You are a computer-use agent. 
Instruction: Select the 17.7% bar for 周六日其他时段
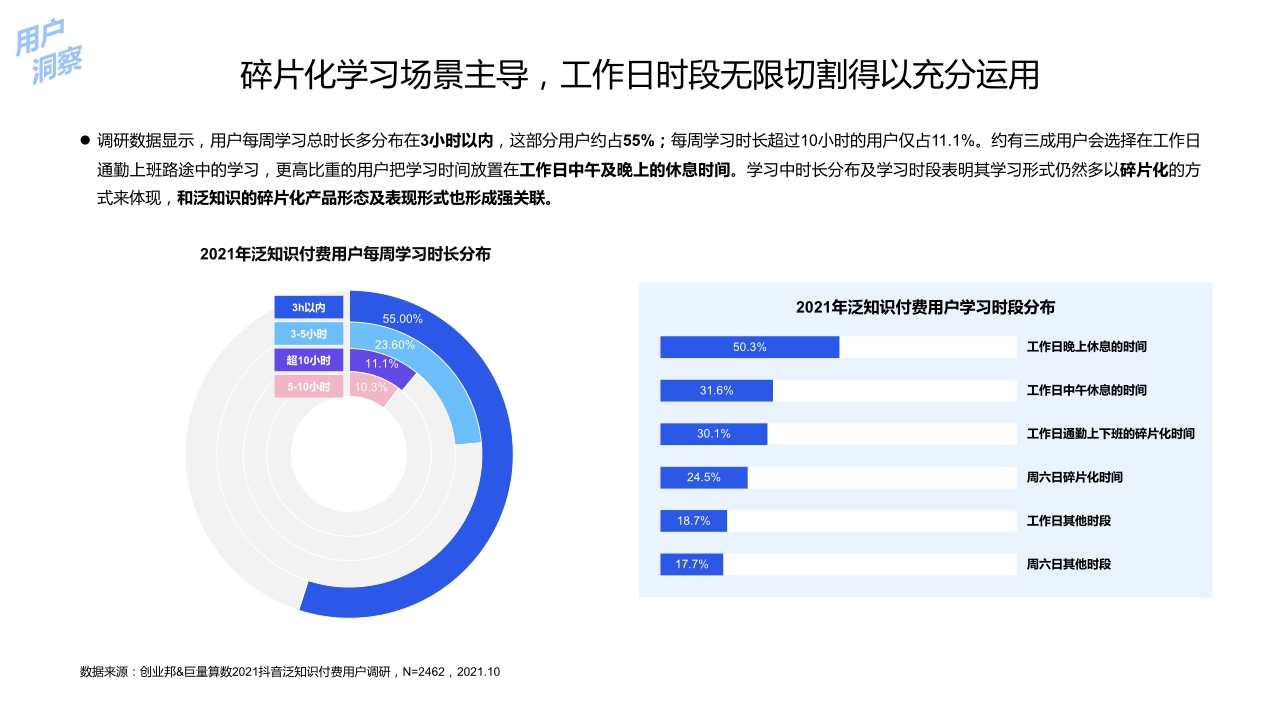tap(690, 564)
